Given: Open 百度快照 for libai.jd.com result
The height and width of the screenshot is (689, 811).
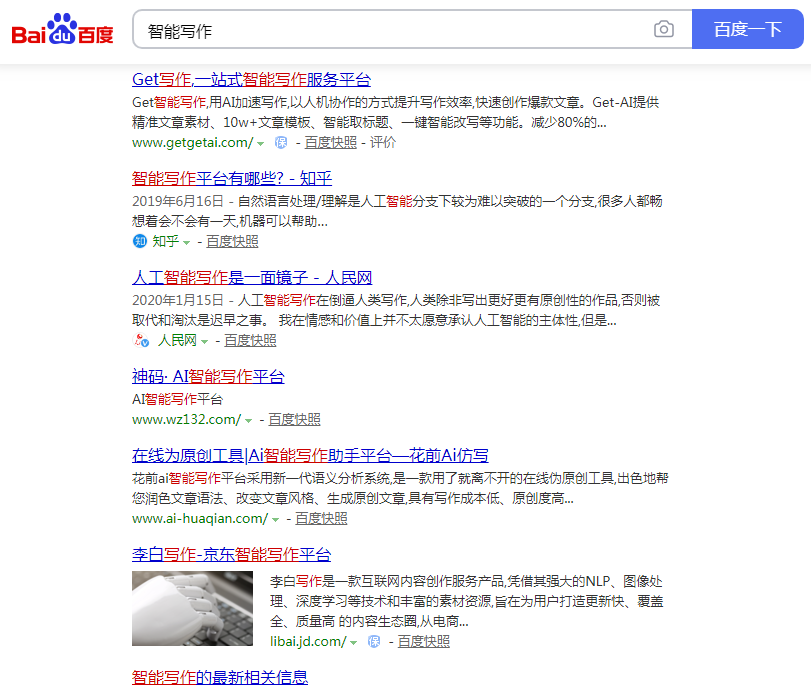Looking at the screenshot, I should 424,641.
